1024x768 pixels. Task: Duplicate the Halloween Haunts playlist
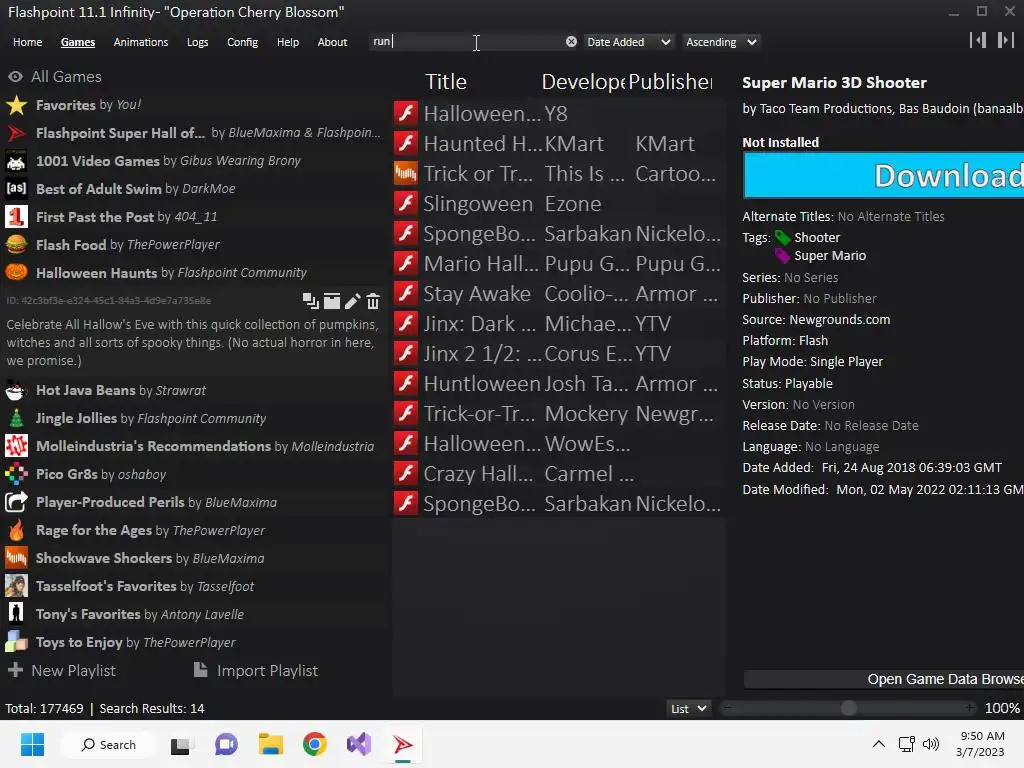[310, 301]
